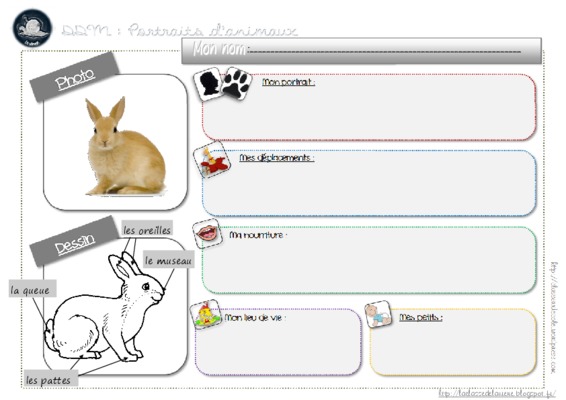Click the 'la queue' label
Screen dimensions: 566x400
[32, 289]
